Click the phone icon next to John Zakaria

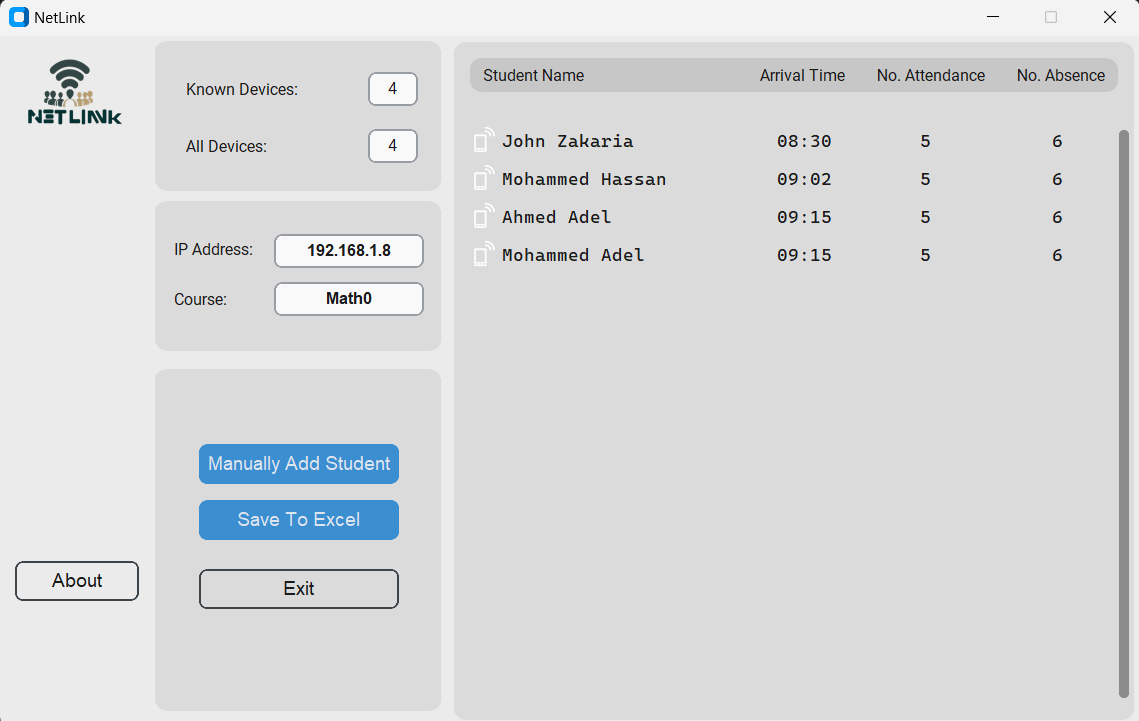click(x=483, y=141)
